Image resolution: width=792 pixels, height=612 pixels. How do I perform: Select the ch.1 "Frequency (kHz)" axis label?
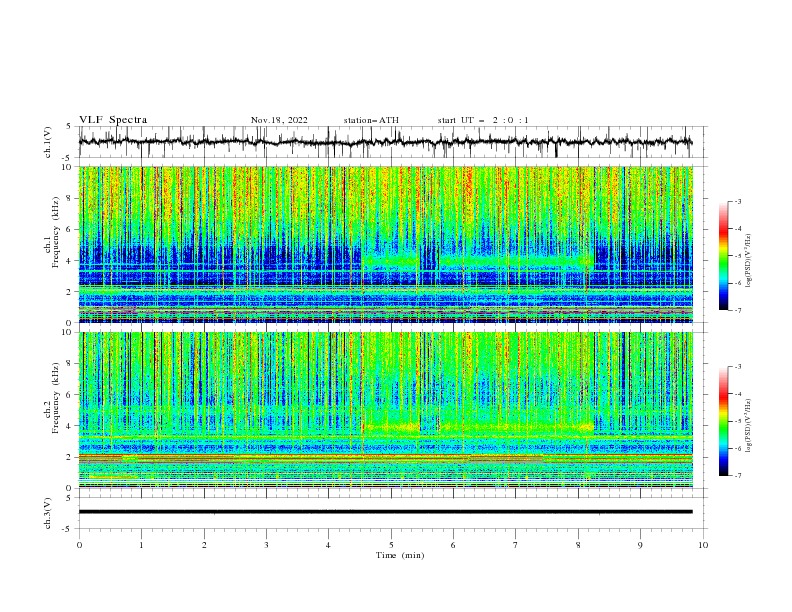point(55,231)
